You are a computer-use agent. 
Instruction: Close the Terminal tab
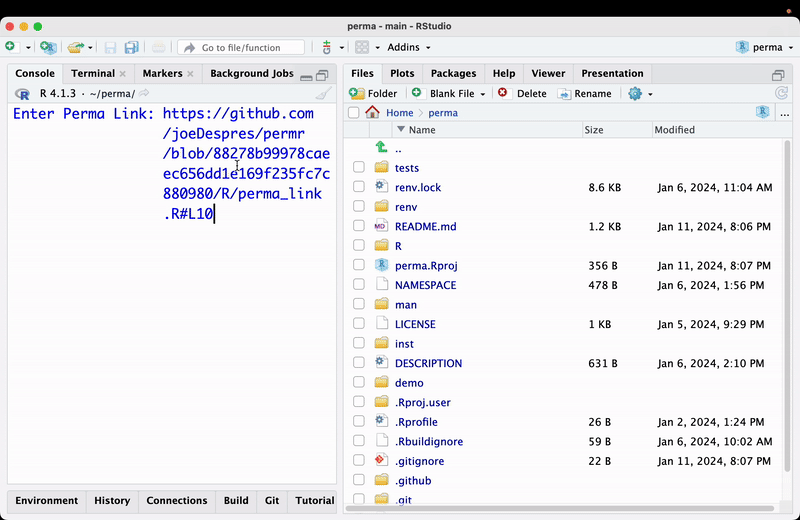pos(122,74)
